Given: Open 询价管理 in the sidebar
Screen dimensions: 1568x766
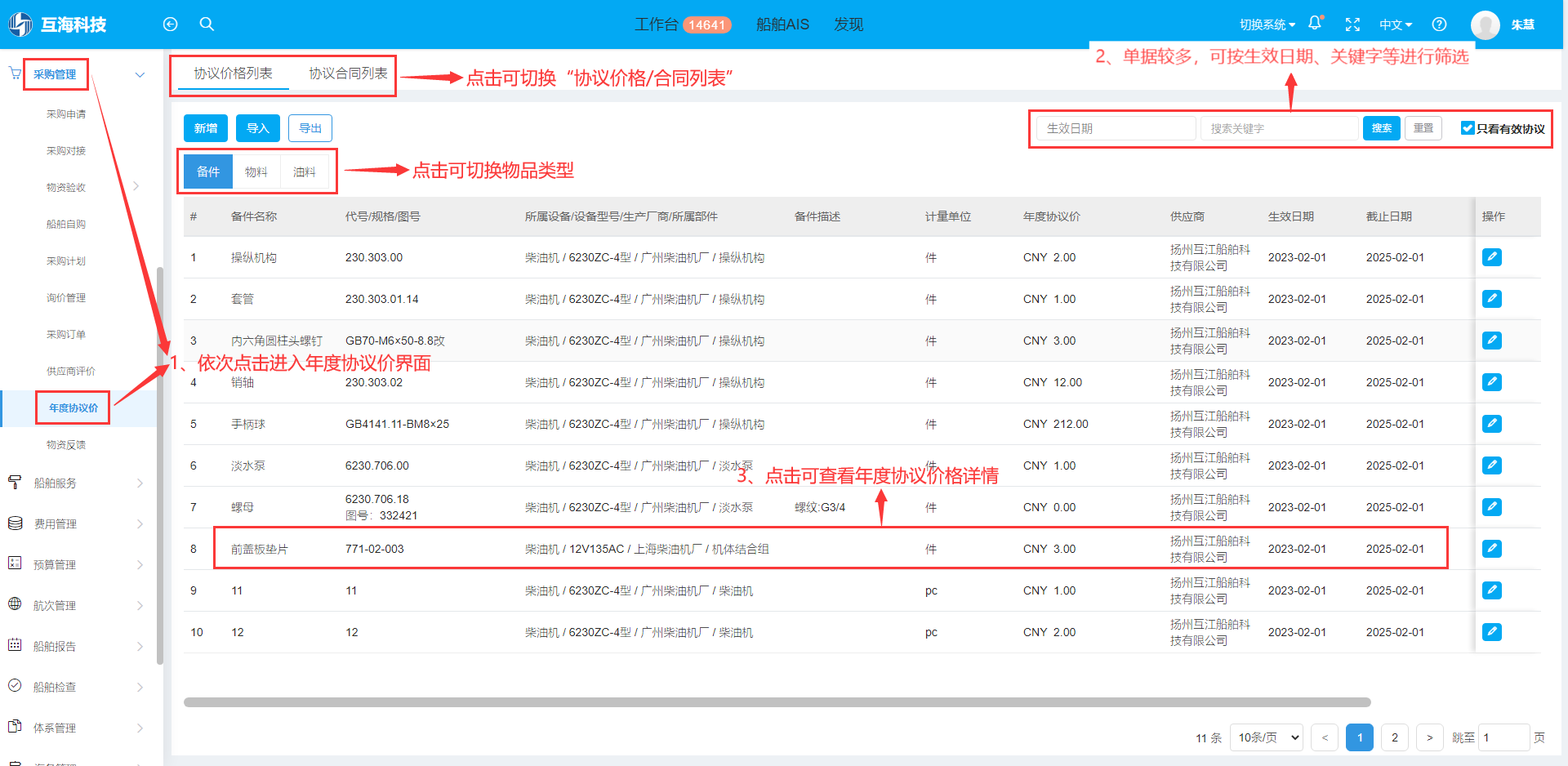Looking at the screenshot, I should click(x=66, y=297).
